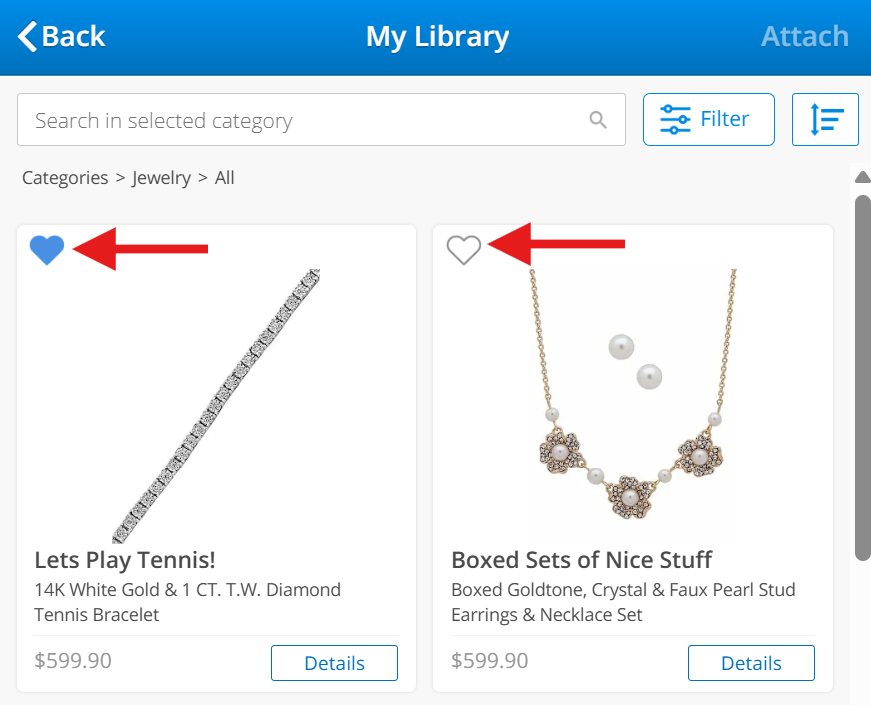The image size is (871, 705).
Task: Favorite the Boxed Sets necklace heart
Action: click(x=464, y=249)
